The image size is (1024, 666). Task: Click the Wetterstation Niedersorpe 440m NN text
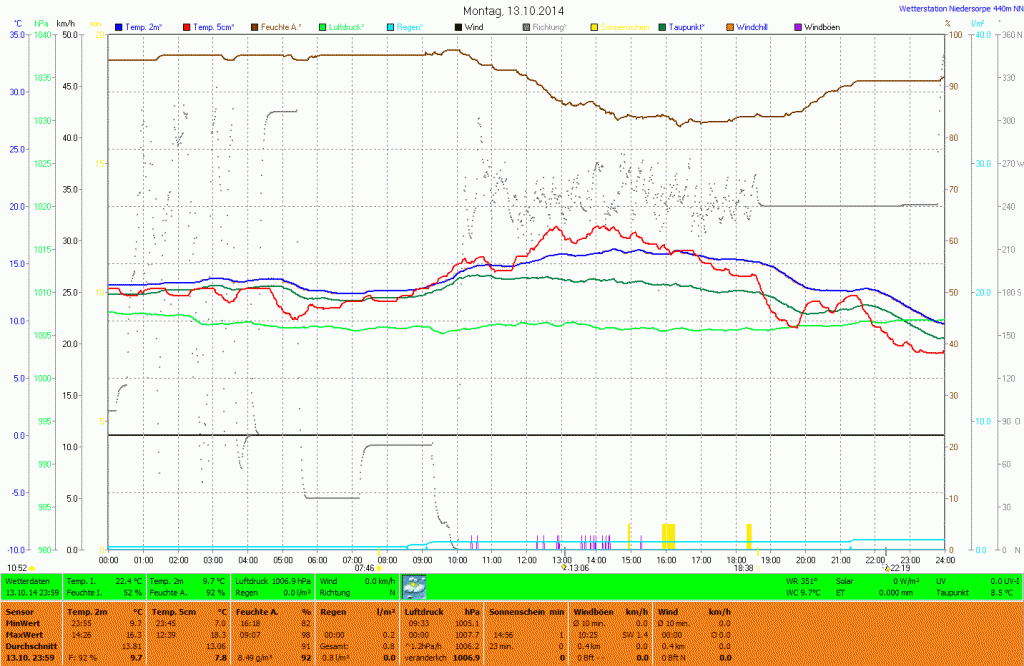pos(953,9)
